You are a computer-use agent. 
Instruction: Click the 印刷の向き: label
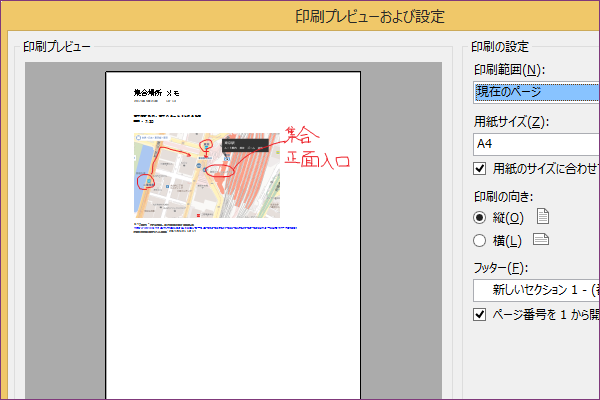(x=504, y=197)
